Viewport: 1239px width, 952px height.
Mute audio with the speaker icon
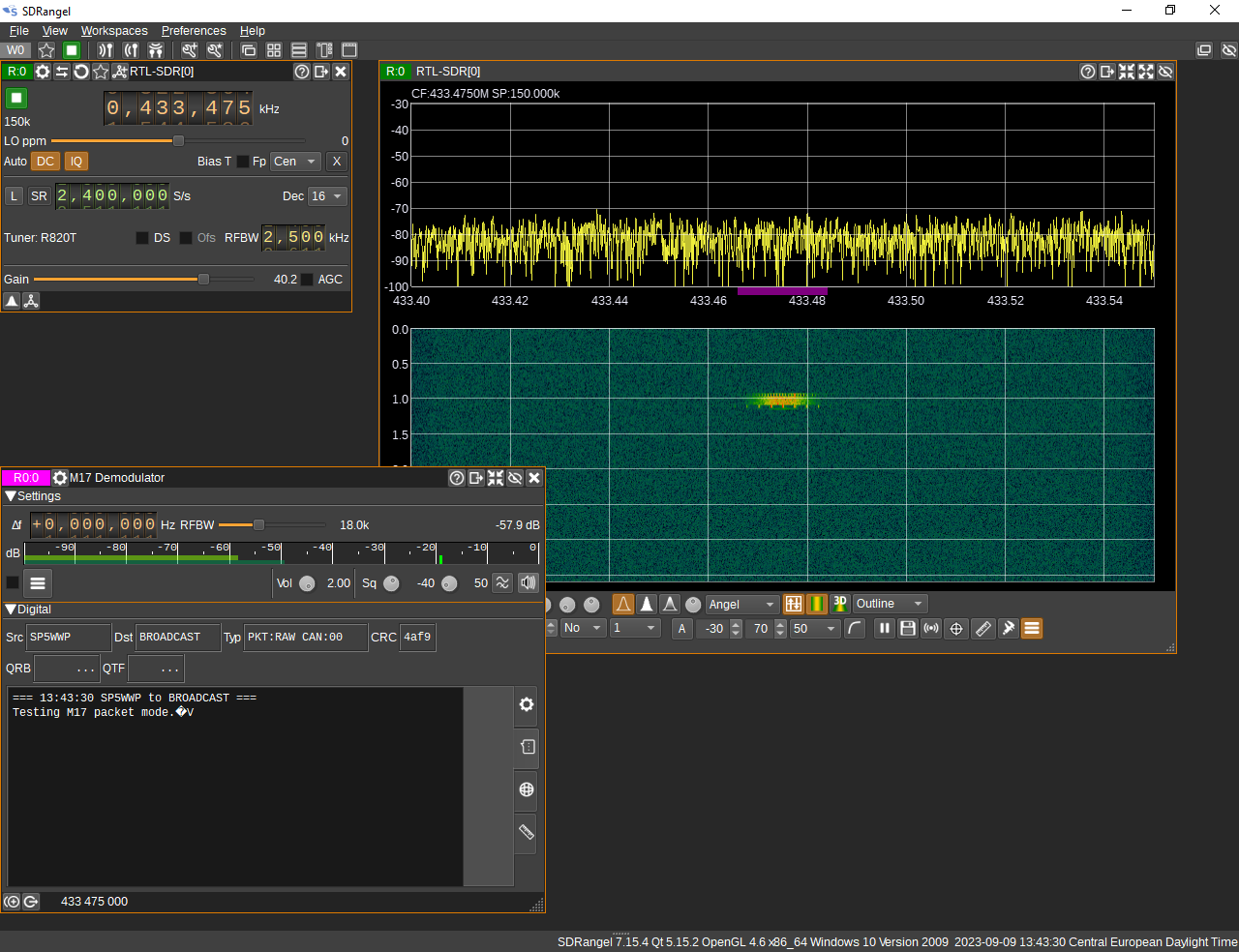coord(528,582)
